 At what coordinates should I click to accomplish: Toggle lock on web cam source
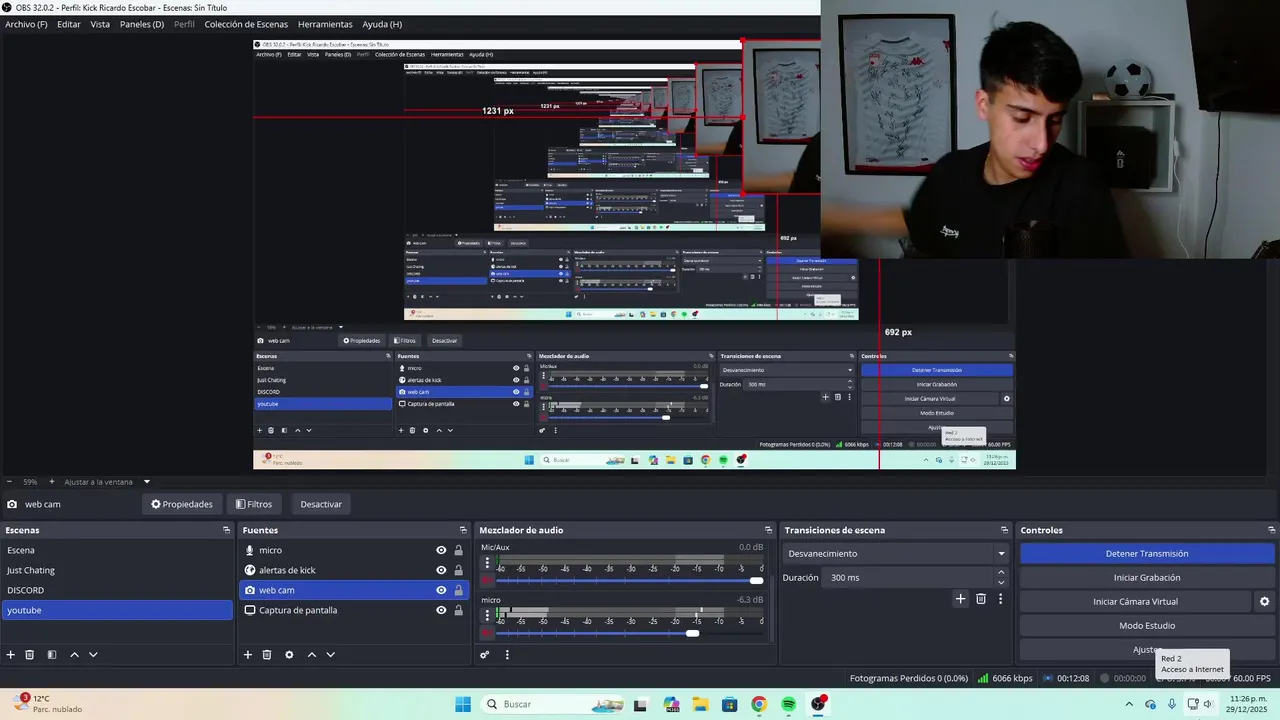(x=458, y=590)
